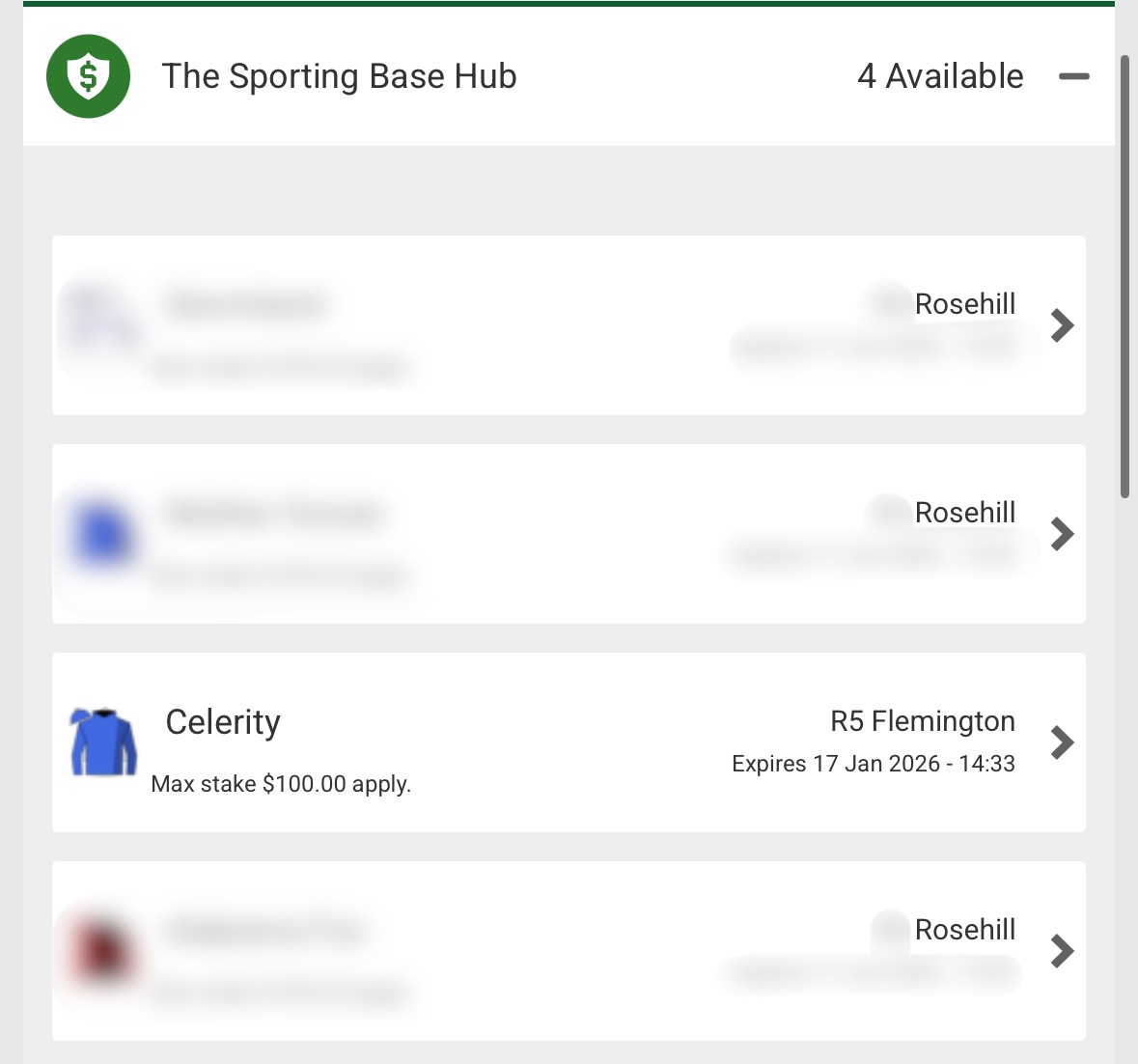
Task: Click the R5 Flemington race label
Action: pos(922,721)
